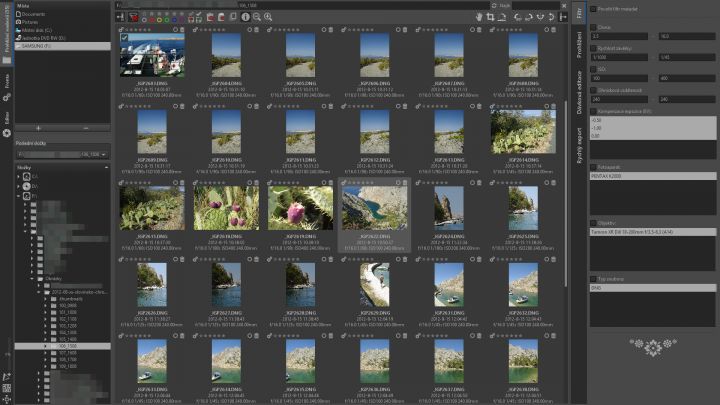Check the Objektiv filter checkbox

[593, 223]
